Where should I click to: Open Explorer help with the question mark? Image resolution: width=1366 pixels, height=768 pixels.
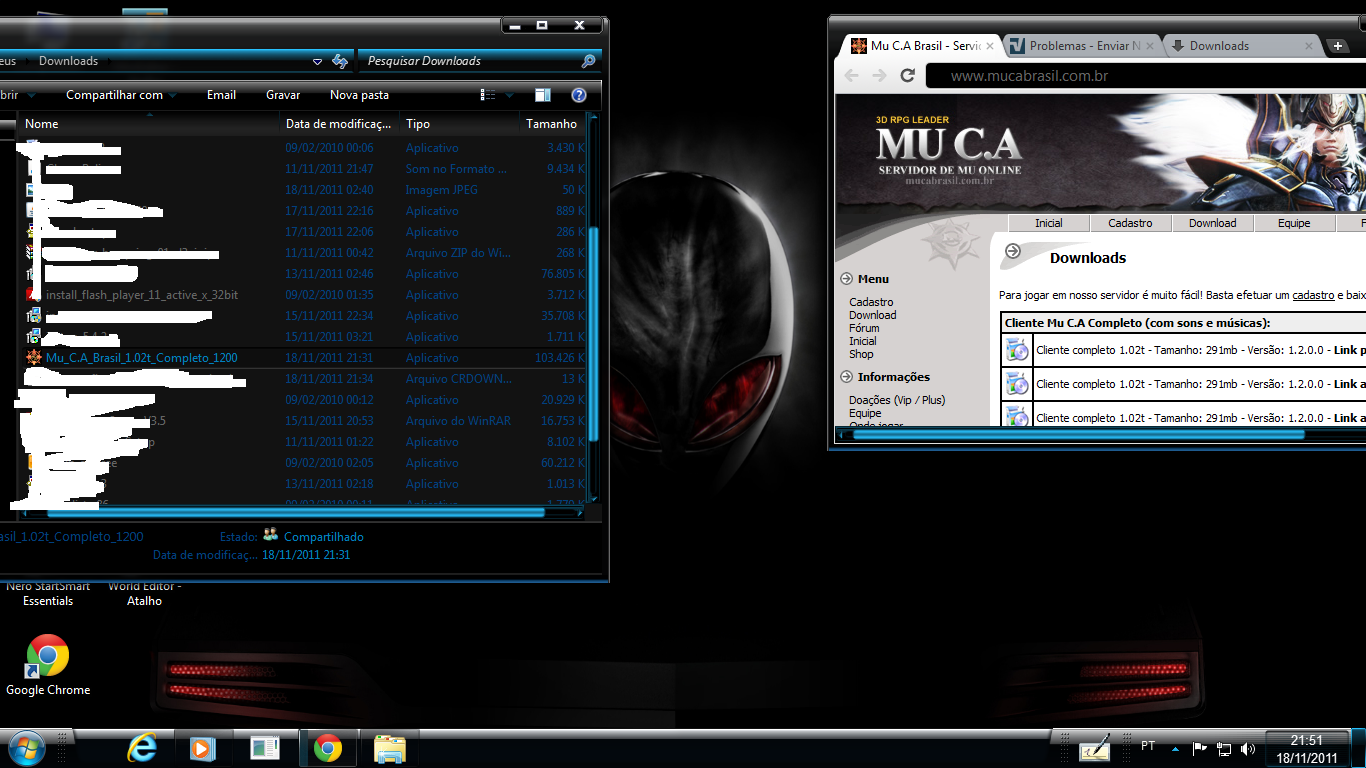[x=579, y=95]
